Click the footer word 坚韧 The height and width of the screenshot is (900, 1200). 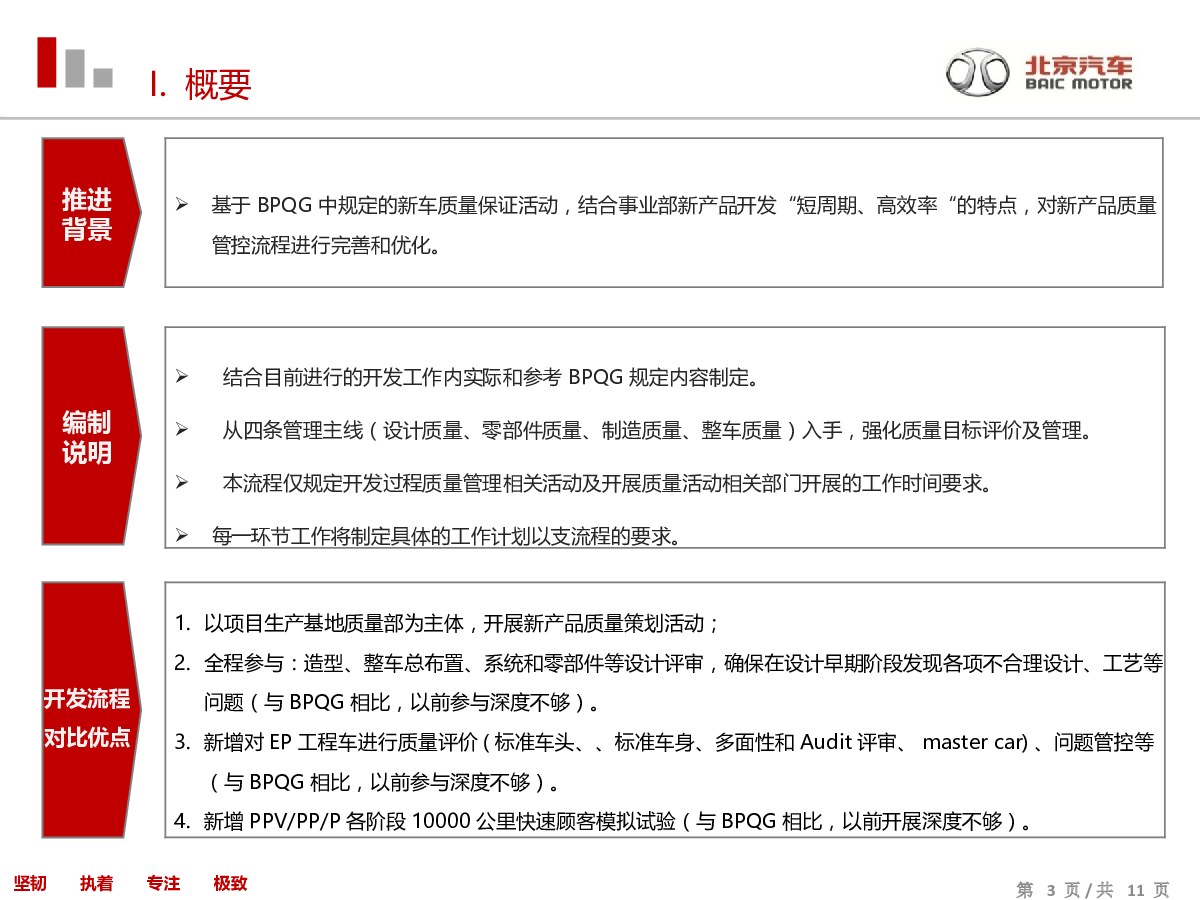point(30,883)
